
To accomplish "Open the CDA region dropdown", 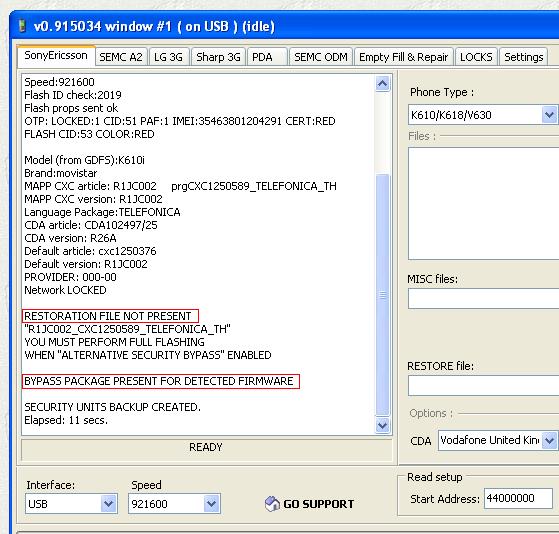I will tap(549, 440).
